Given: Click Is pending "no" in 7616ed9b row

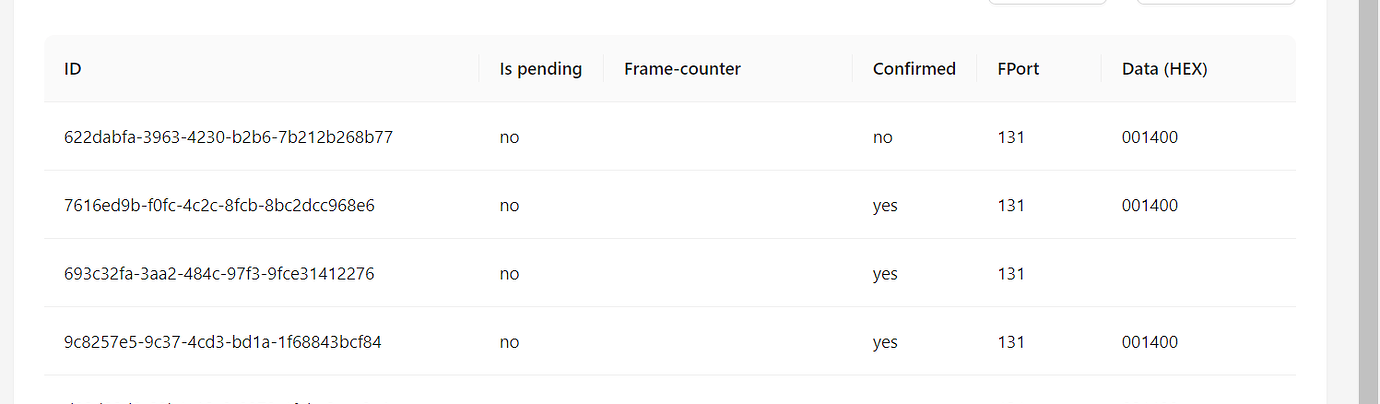Looking at the screenshot, I should 509,205.
